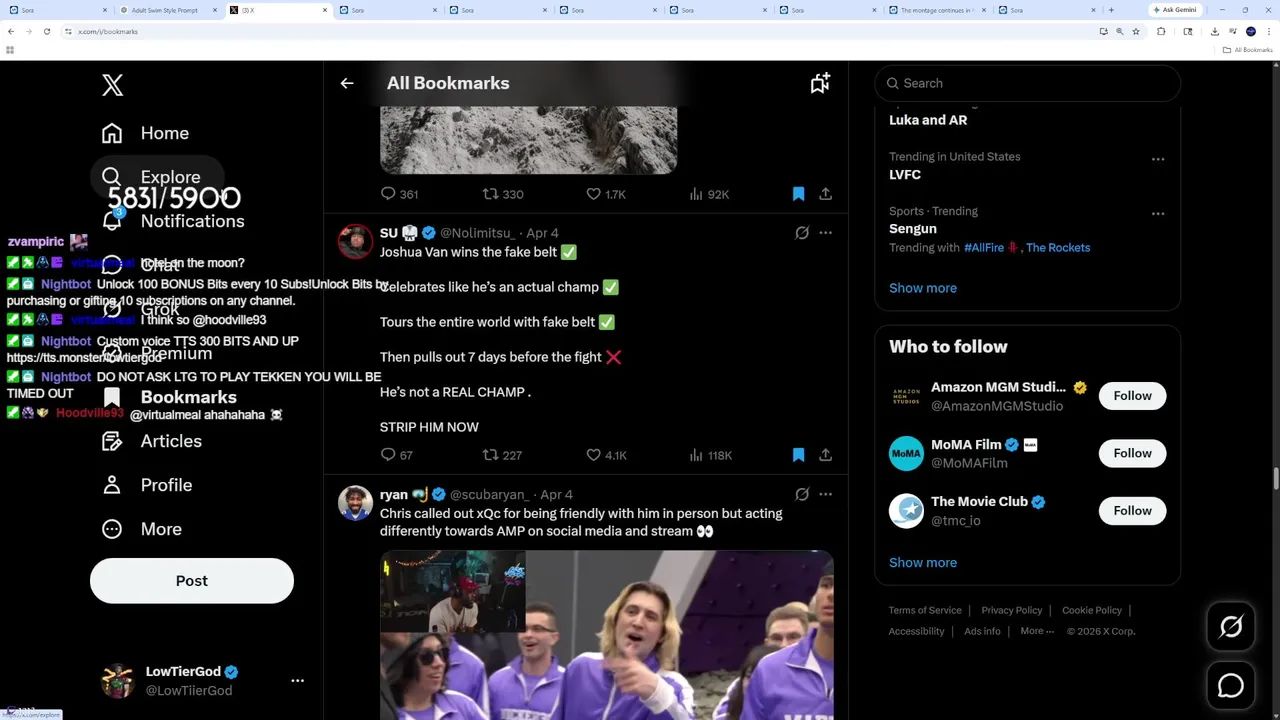This screenshot has height=720, width=1280.
Task: Open All Bookmarks folder in bookmarks bar
Action: tap(1249, 50)
